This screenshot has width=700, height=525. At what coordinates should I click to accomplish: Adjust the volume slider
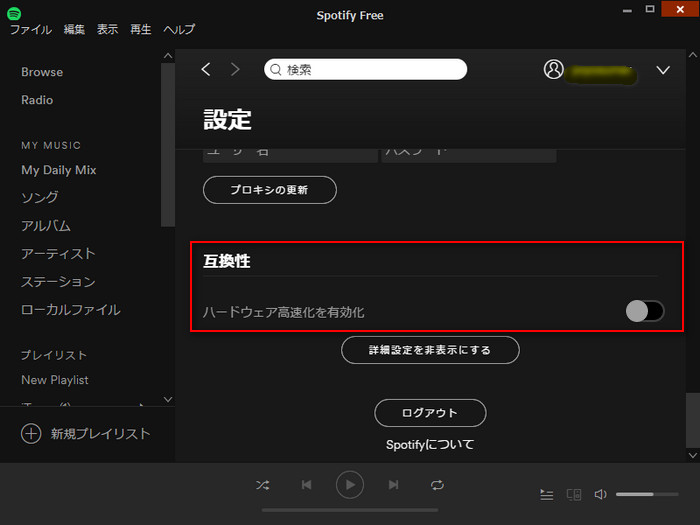(x=647, y=494)
